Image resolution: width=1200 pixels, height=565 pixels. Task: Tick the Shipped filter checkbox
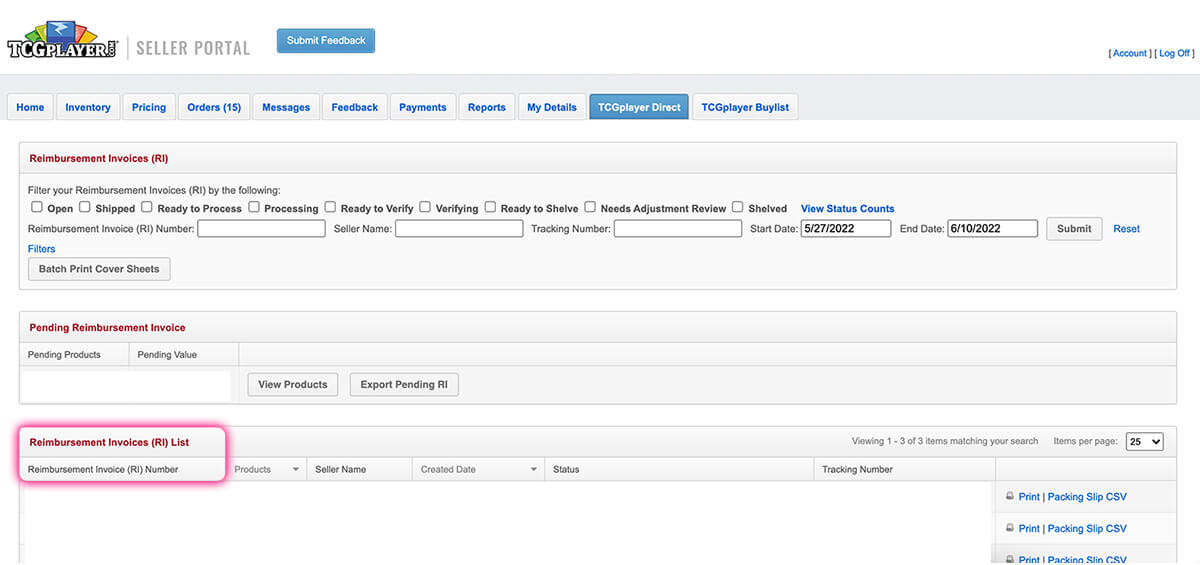(x=85, y=208)
